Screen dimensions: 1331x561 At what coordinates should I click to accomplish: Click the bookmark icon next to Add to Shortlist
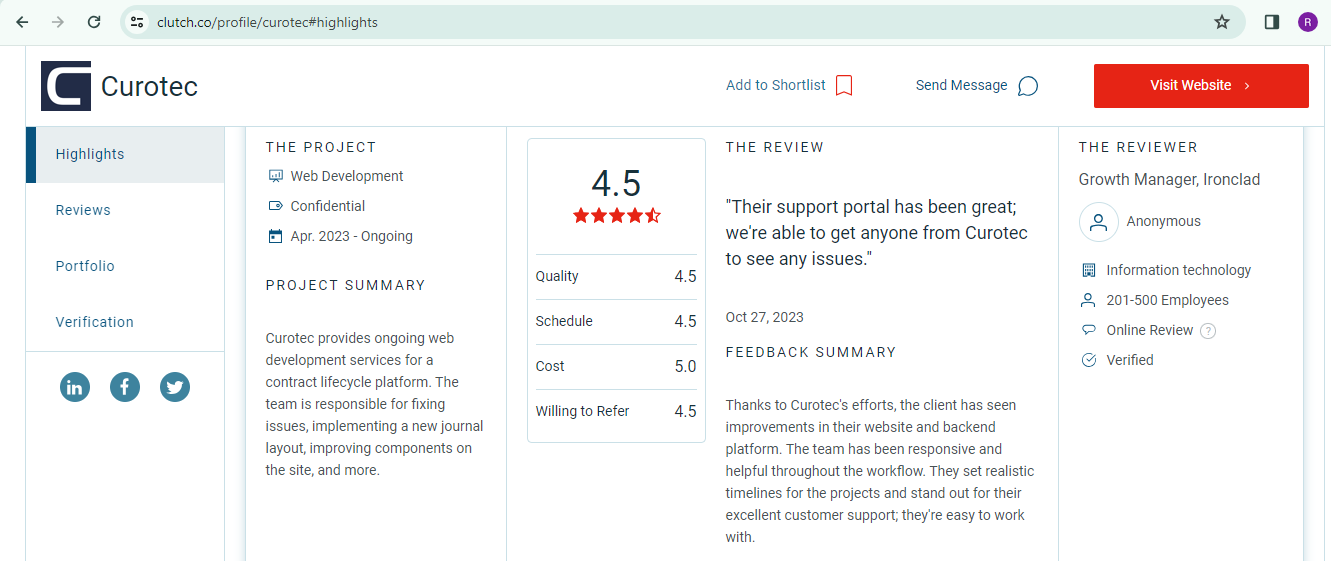[844, 86]
